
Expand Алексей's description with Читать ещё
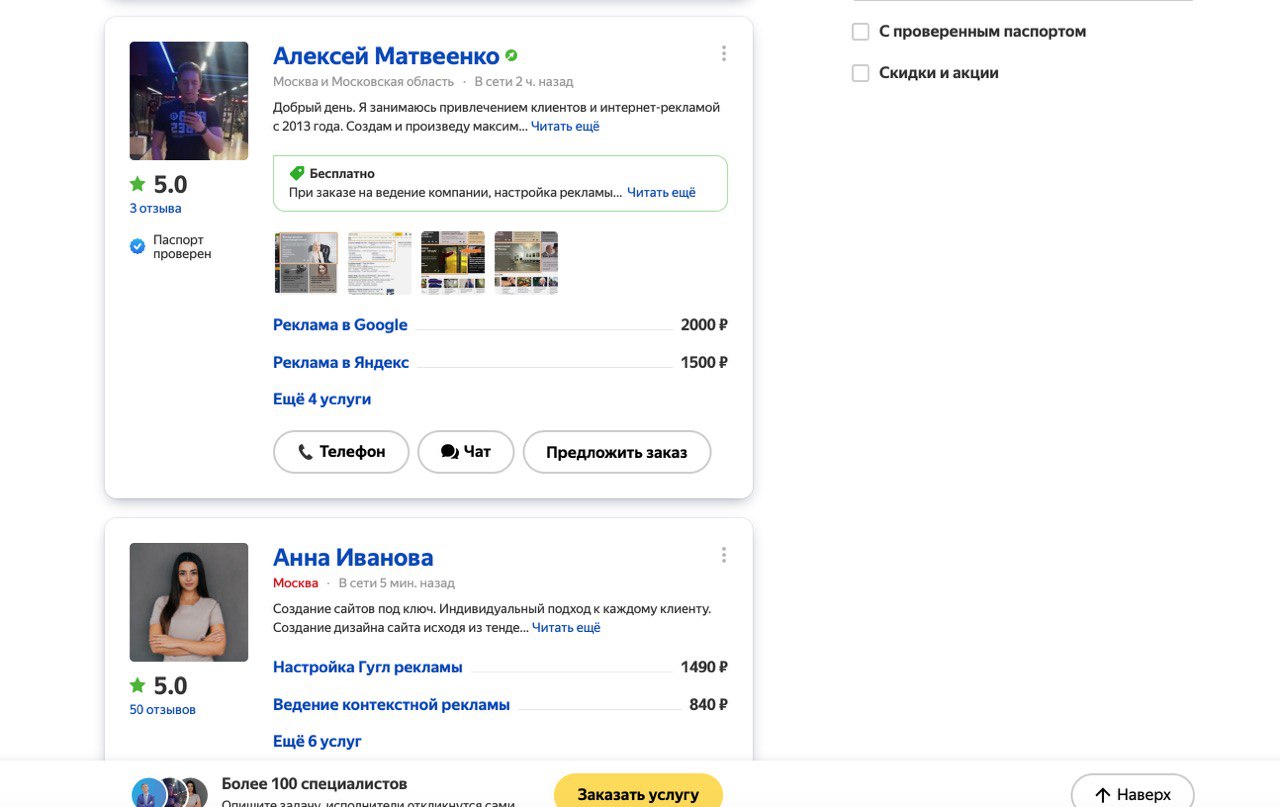pyautogui.click(x=565, y=127)
